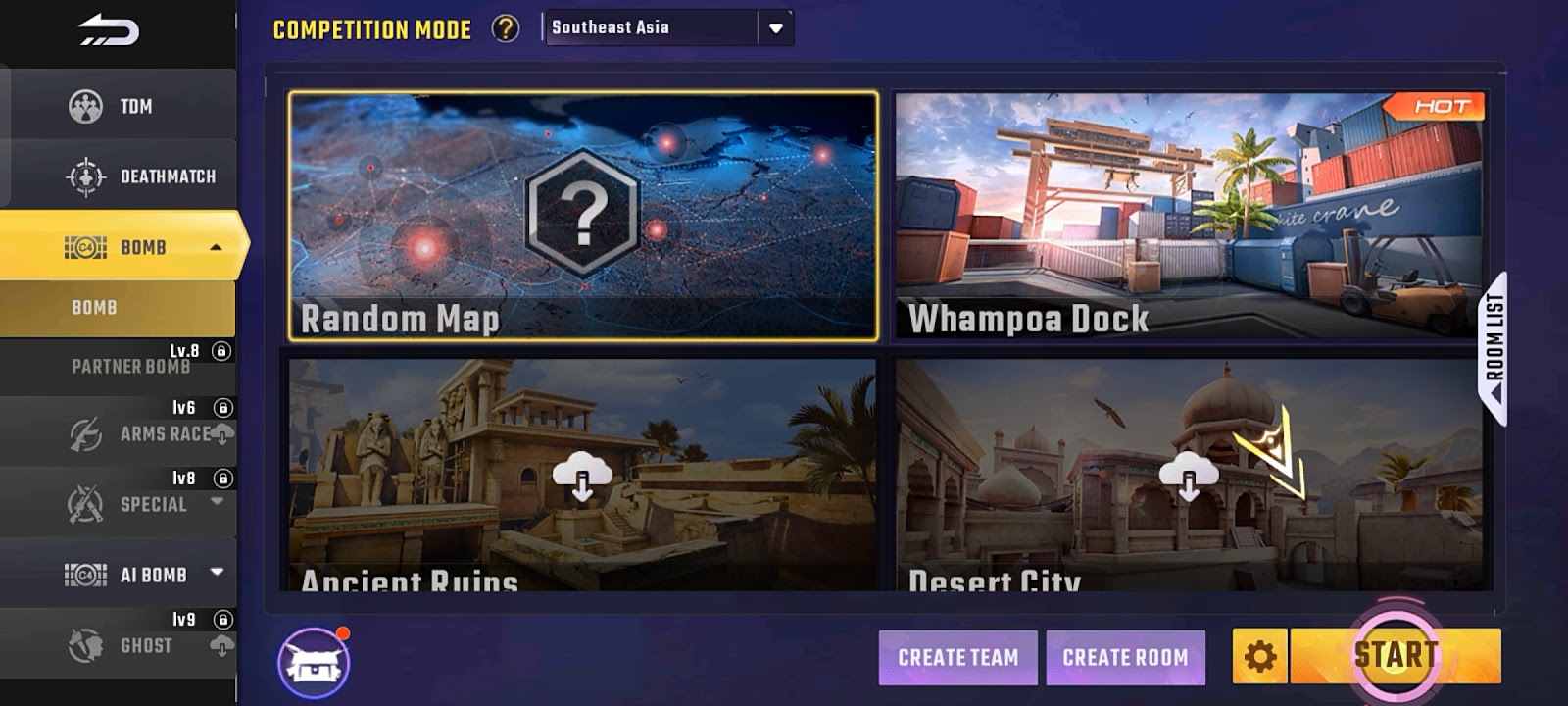
Task: Click the Create Team button
Action: pos(958,657)
